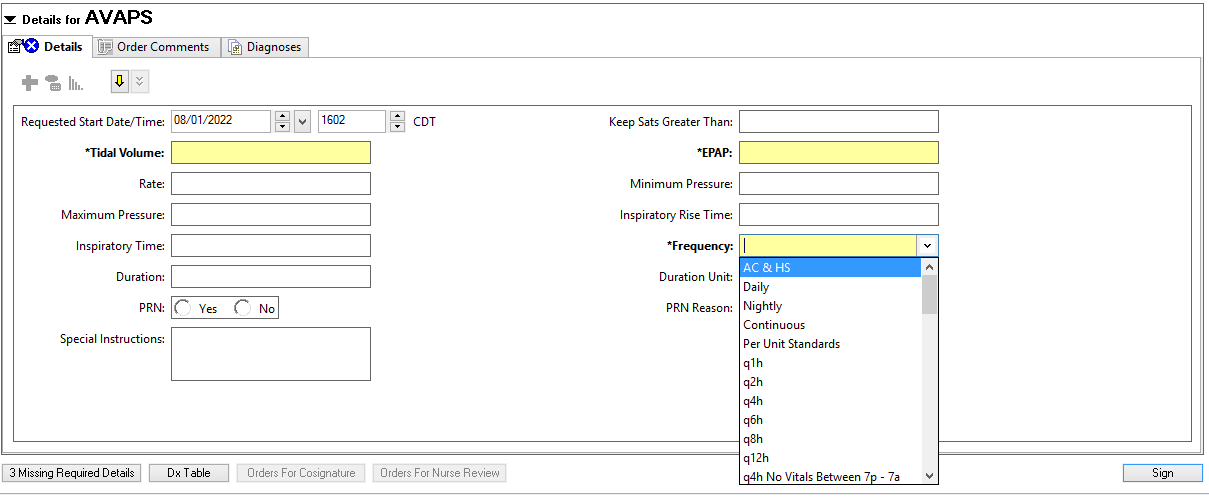Choose q4h No Vitals Between 7p - 7a

pyautogui.click(x=830, y=476)
